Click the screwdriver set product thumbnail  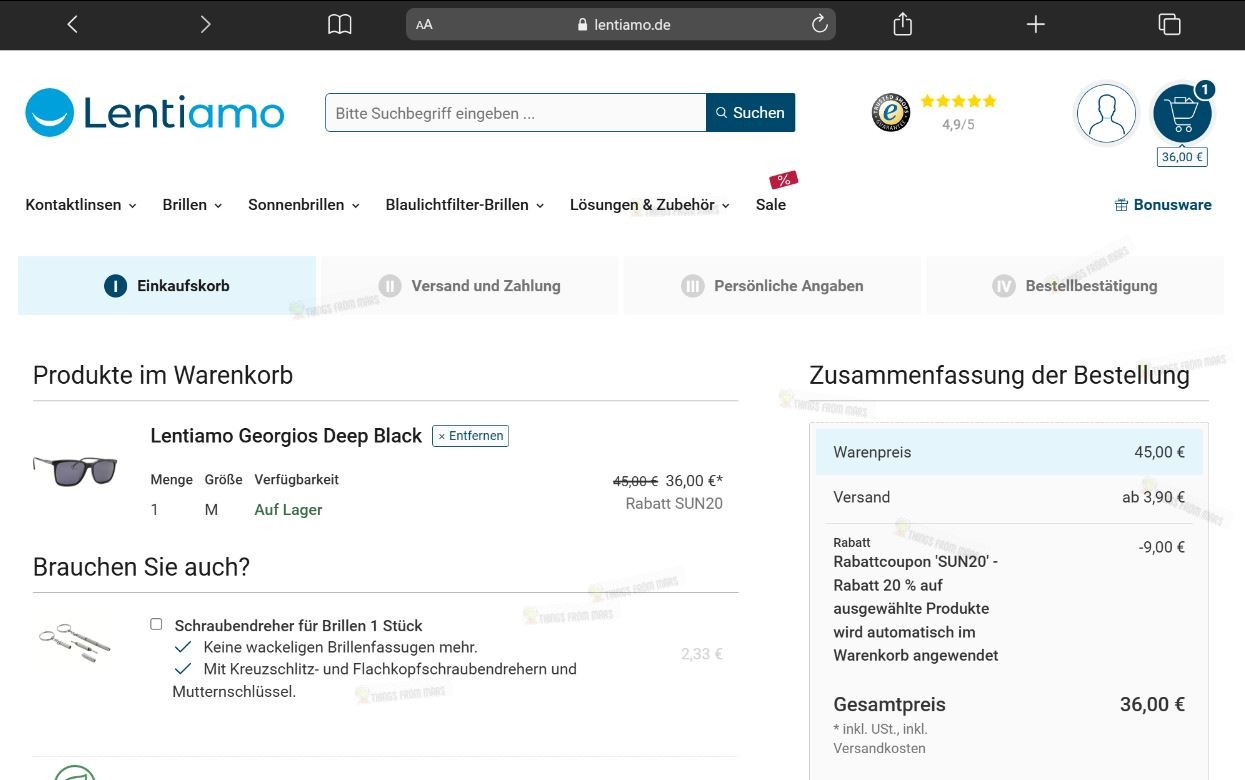[x=75, y=643]
